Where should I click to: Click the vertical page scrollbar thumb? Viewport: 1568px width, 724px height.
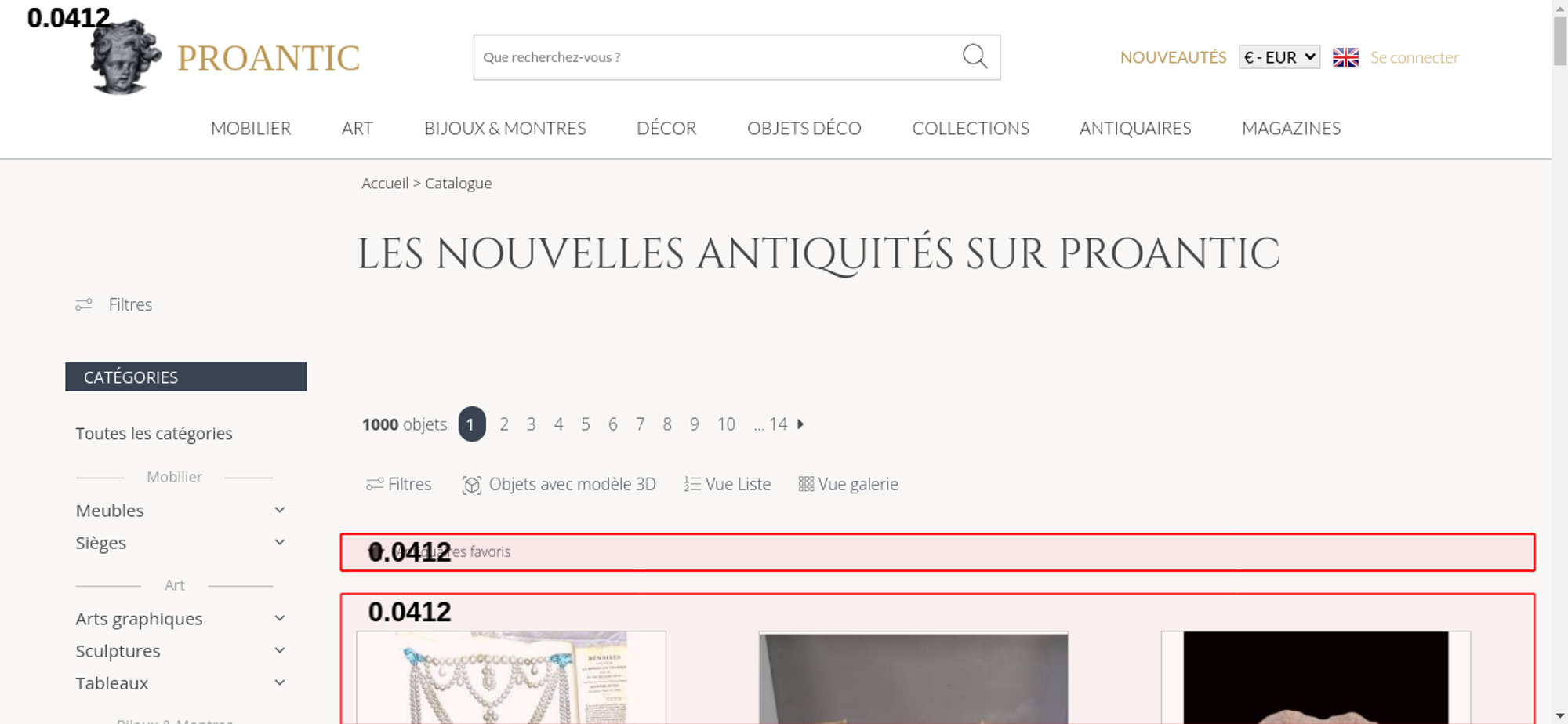pyautogui.click(x=1560, y=41)
